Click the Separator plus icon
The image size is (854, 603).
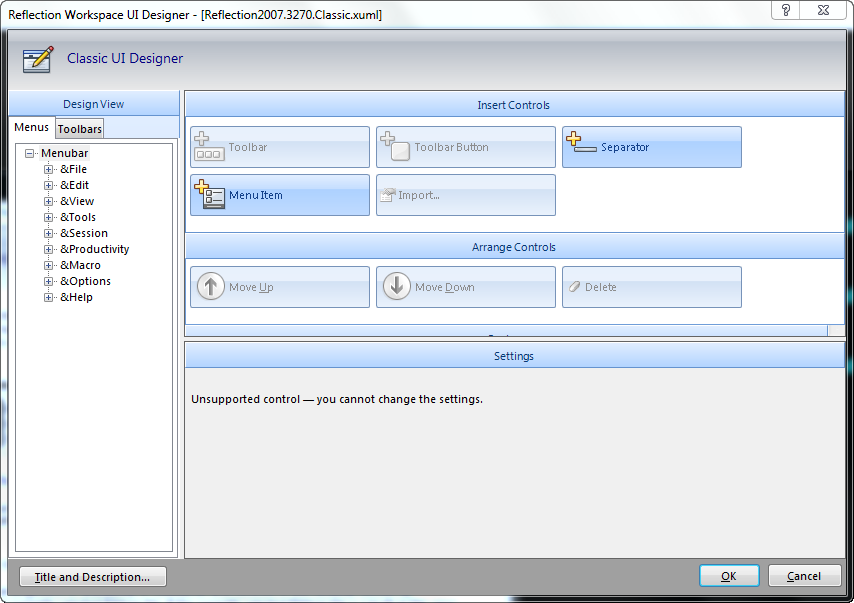(x=581, y=143)
